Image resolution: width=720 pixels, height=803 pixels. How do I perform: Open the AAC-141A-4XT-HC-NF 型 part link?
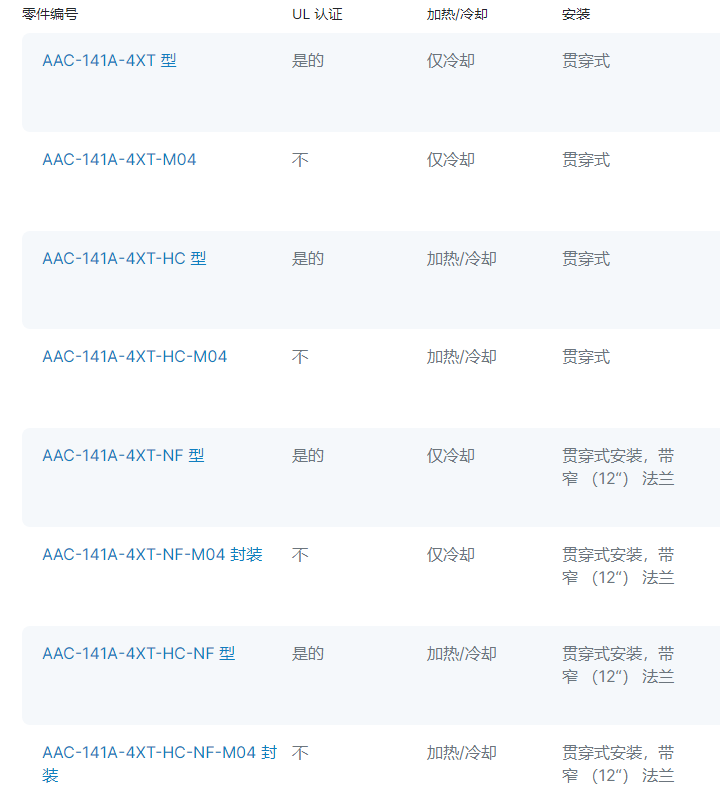(x=138, y=653)
